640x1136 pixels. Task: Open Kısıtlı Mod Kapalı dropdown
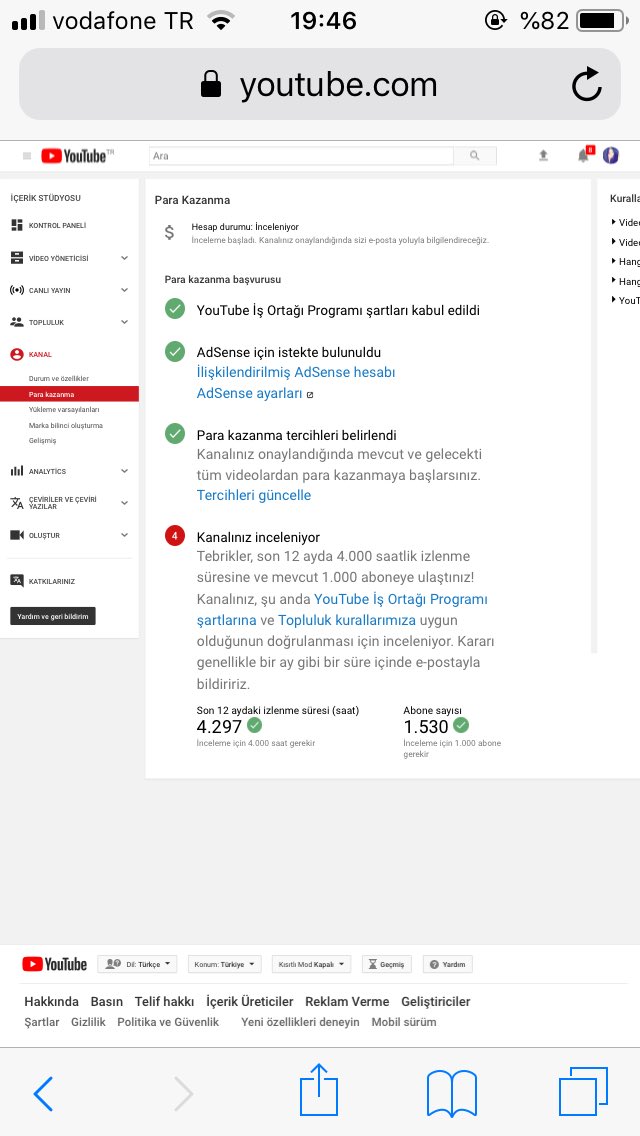(x=311, y=964)
